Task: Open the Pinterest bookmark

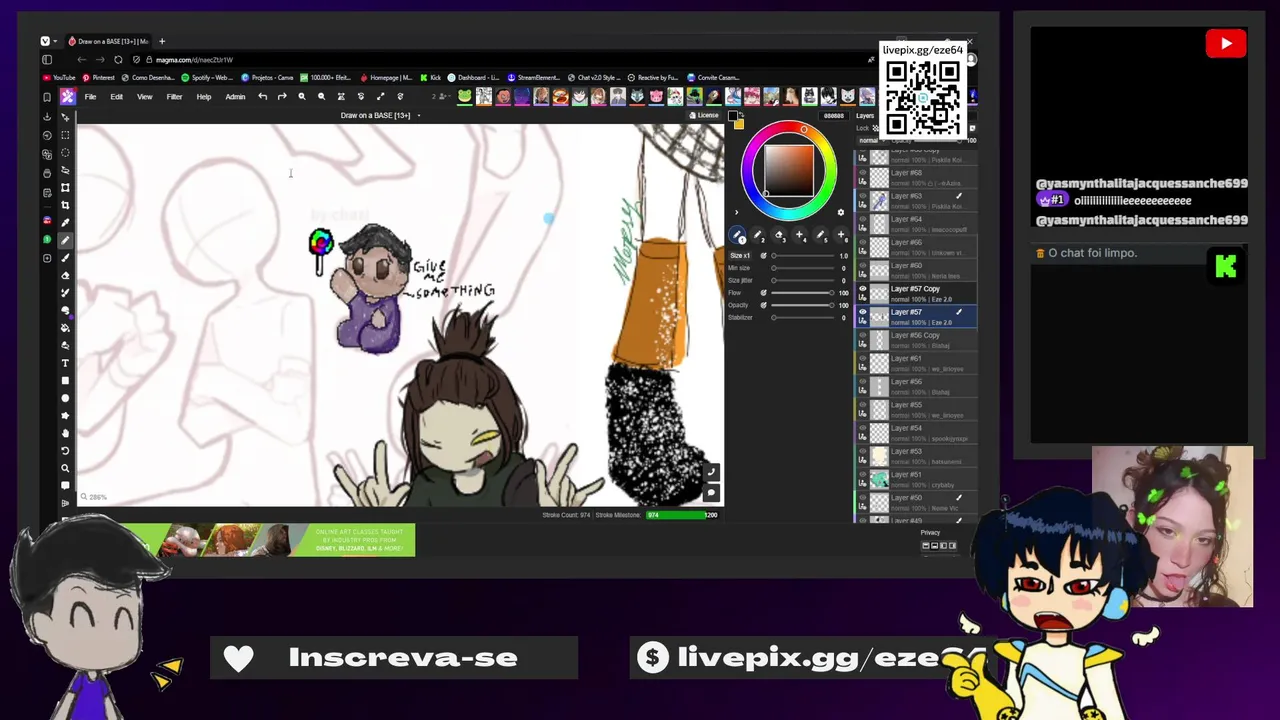Action: [x=99, y=78]
